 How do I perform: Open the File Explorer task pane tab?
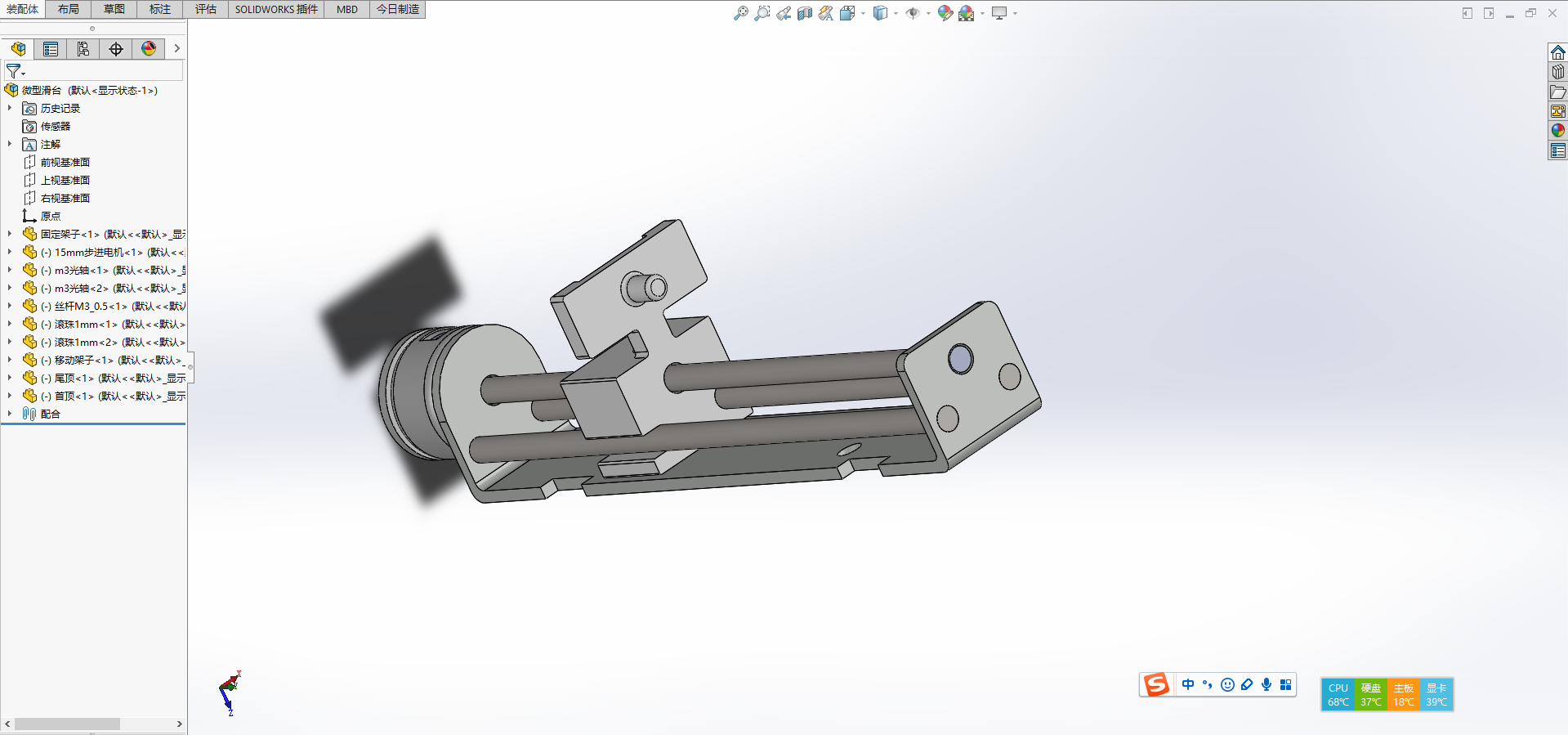tap(1558, 92)
